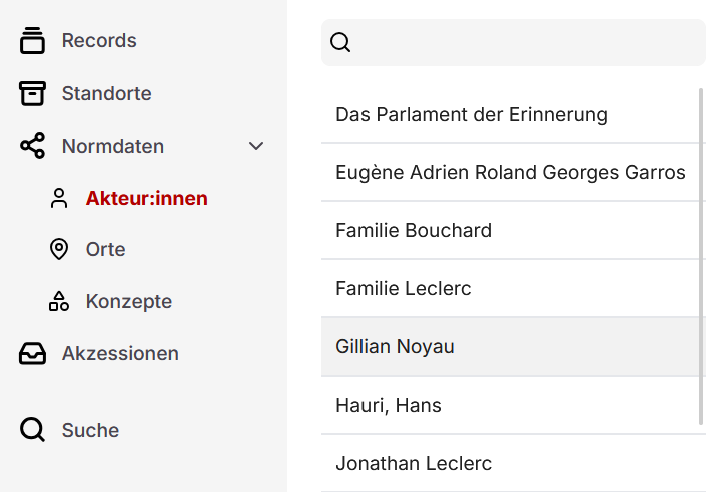
Task: Click the Standorte archive box icon
Action: pyautogui.click(x=32, y=93)
